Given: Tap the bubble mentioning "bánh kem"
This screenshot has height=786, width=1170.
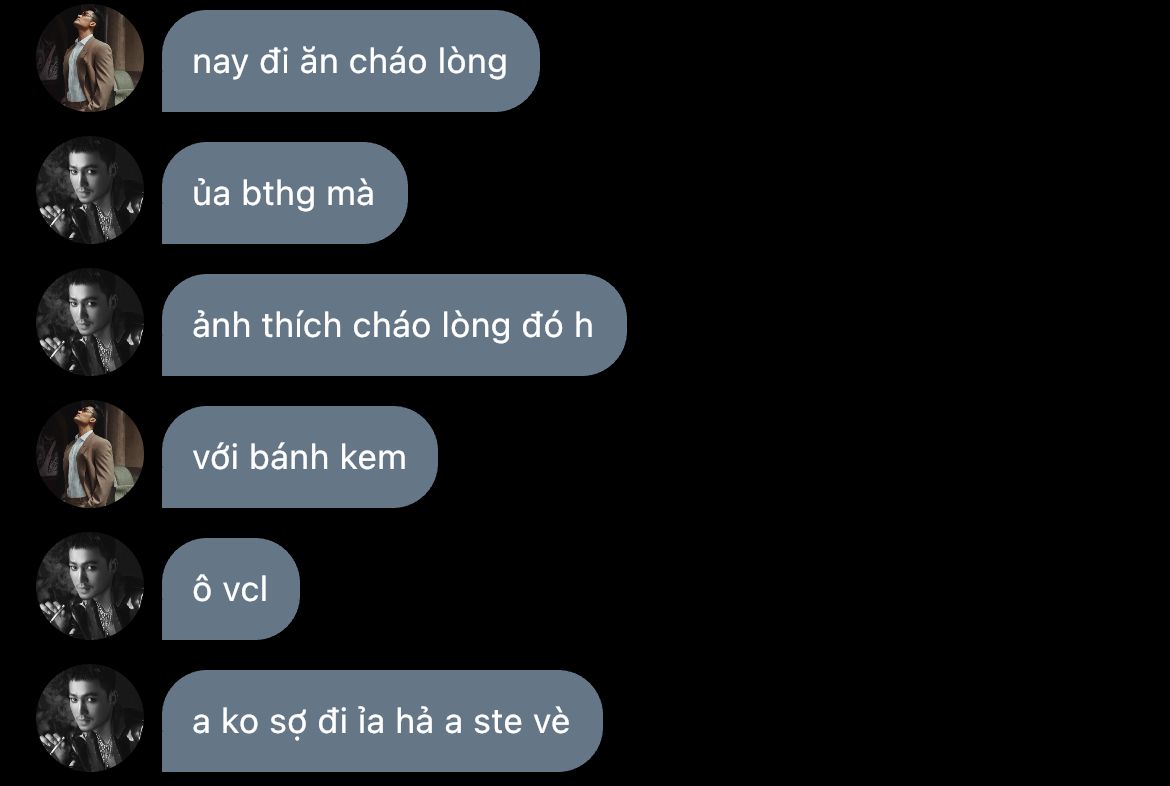Looking at the screenshot, I should 299,458.
